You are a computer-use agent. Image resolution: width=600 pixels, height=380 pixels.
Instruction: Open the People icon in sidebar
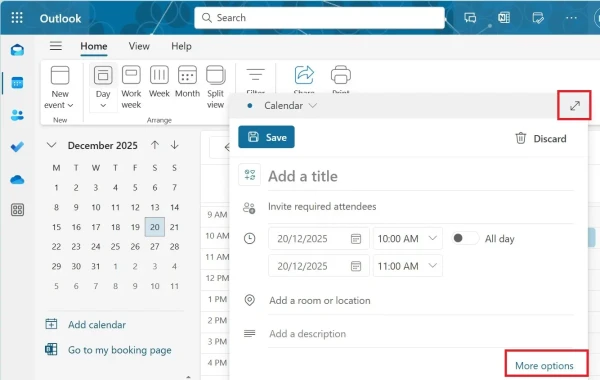tap(17, 115)
